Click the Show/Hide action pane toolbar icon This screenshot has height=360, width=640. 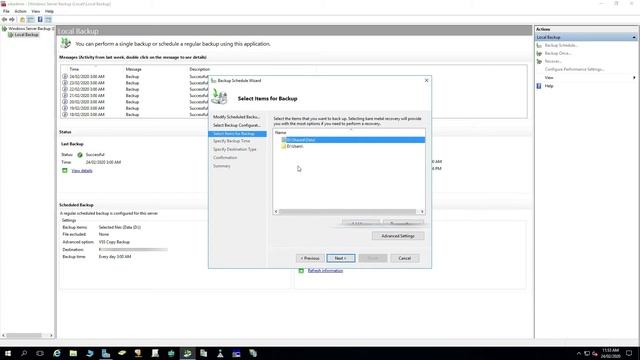48,20
